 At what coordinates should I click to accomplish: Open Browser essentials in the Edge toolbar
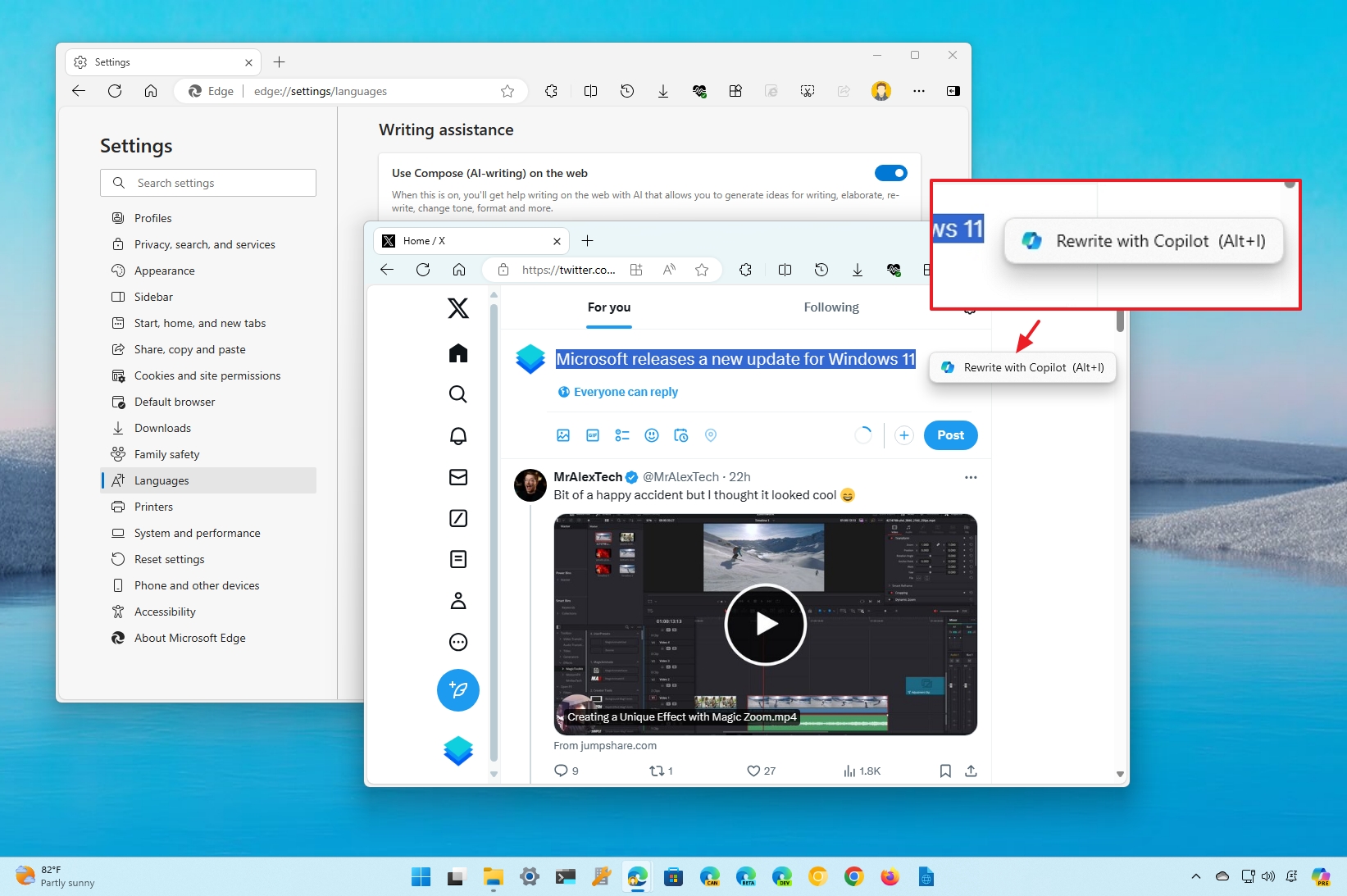pyautogui.click(x=700, y=91)
